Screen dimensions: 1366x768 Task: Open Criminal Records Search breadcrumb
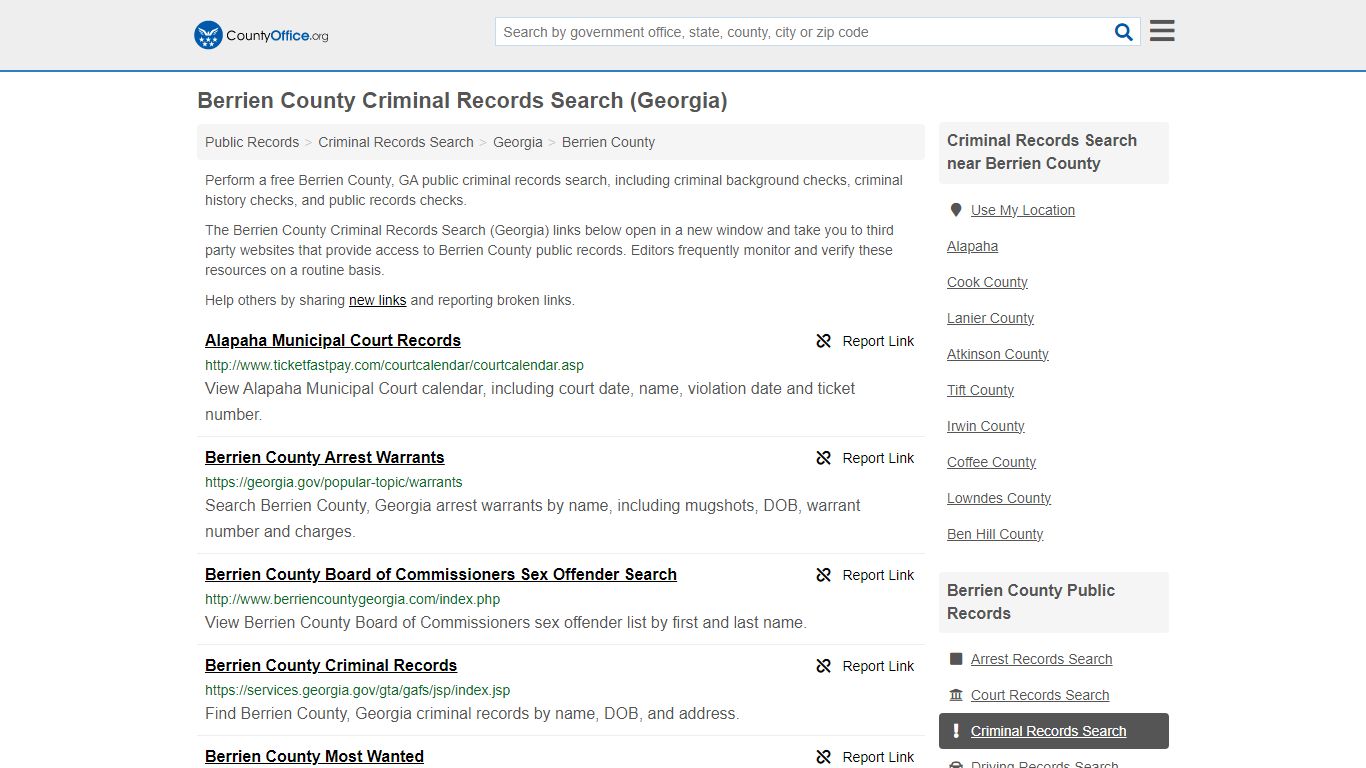(x=396, y=142)
